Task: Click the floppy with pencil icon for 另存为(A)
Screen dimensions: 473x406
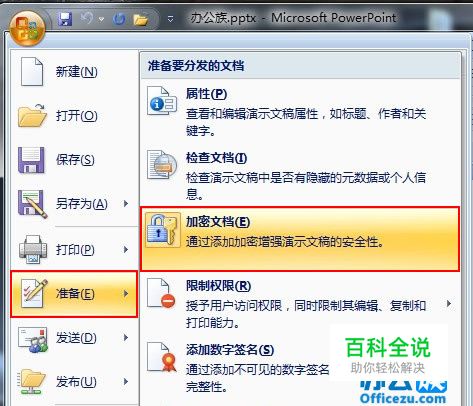Action: pos(32,204)
